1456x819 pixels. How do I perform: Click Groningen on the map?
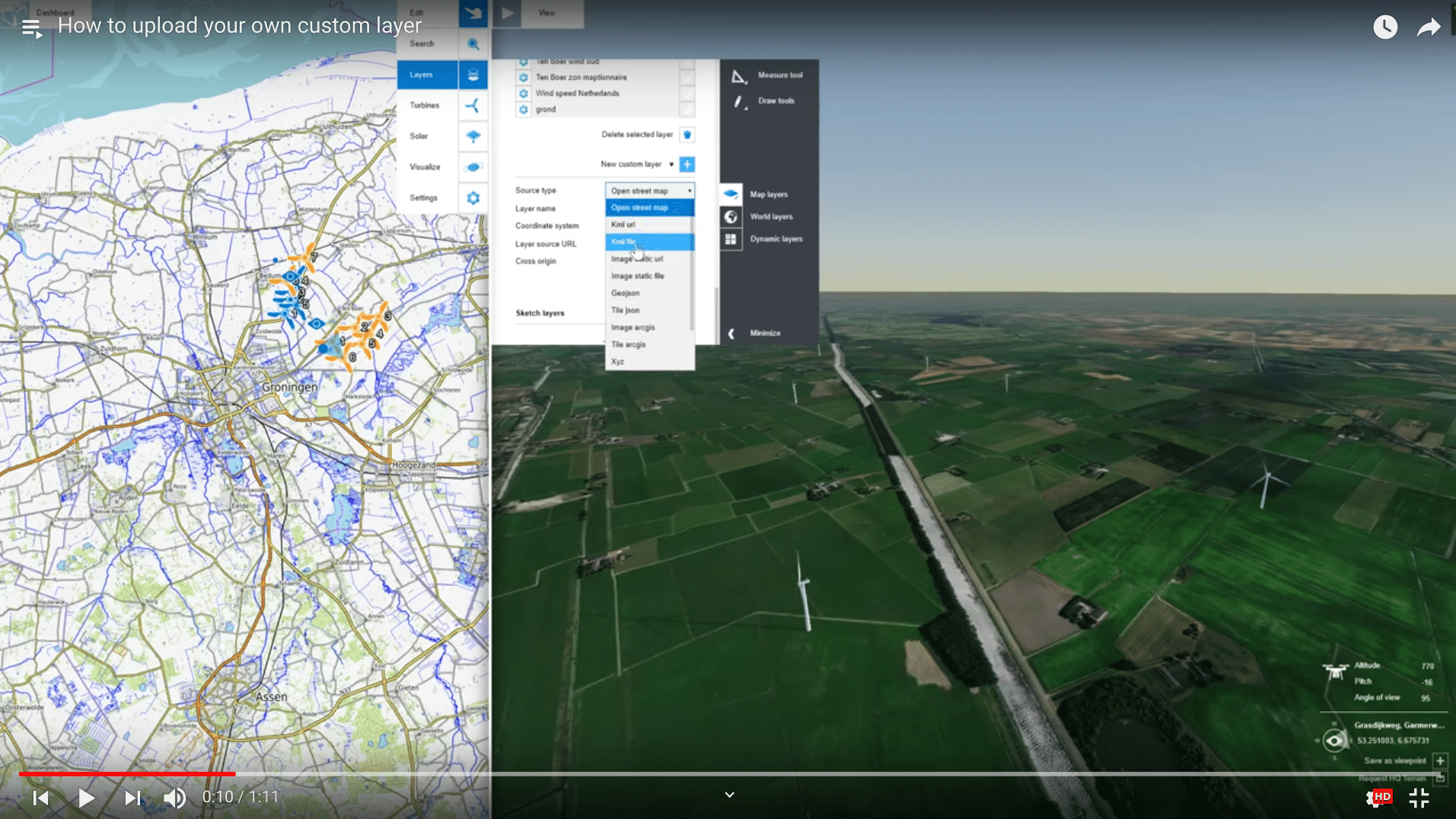point(290,387)
